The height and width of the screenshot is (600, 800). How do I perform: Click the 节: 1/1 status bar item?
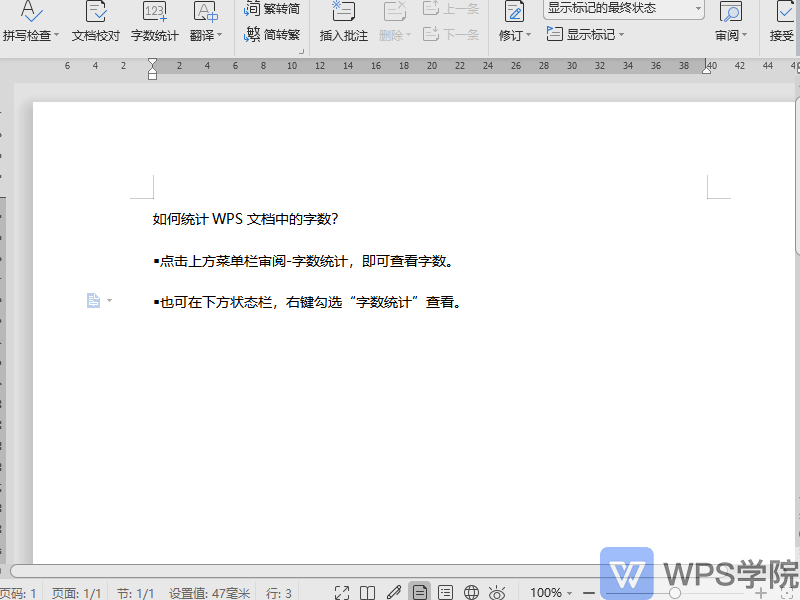(135, 593)
